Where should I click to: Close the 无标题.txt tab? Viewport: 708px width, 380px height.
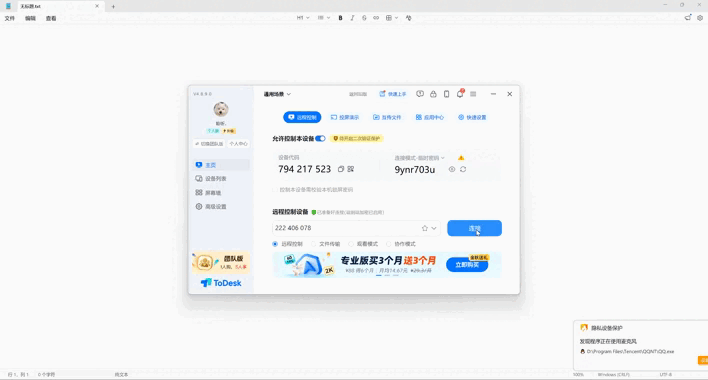[97, 6]
